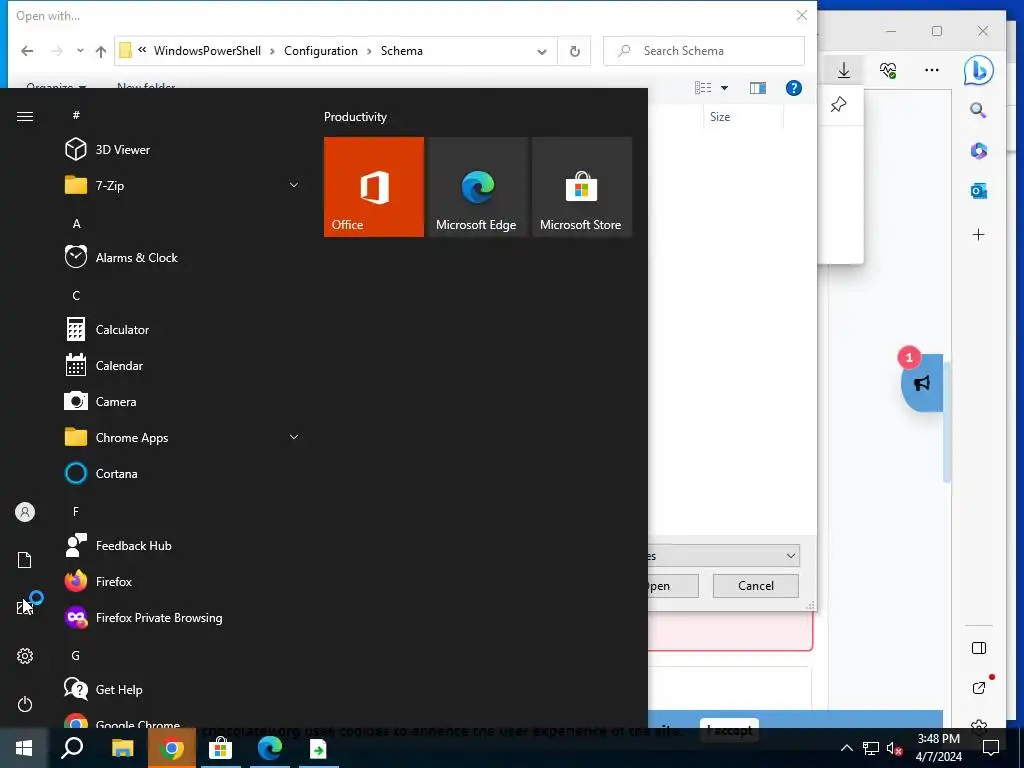
Task: Open the file type filter combo box
Action: (x=724, y=556)
